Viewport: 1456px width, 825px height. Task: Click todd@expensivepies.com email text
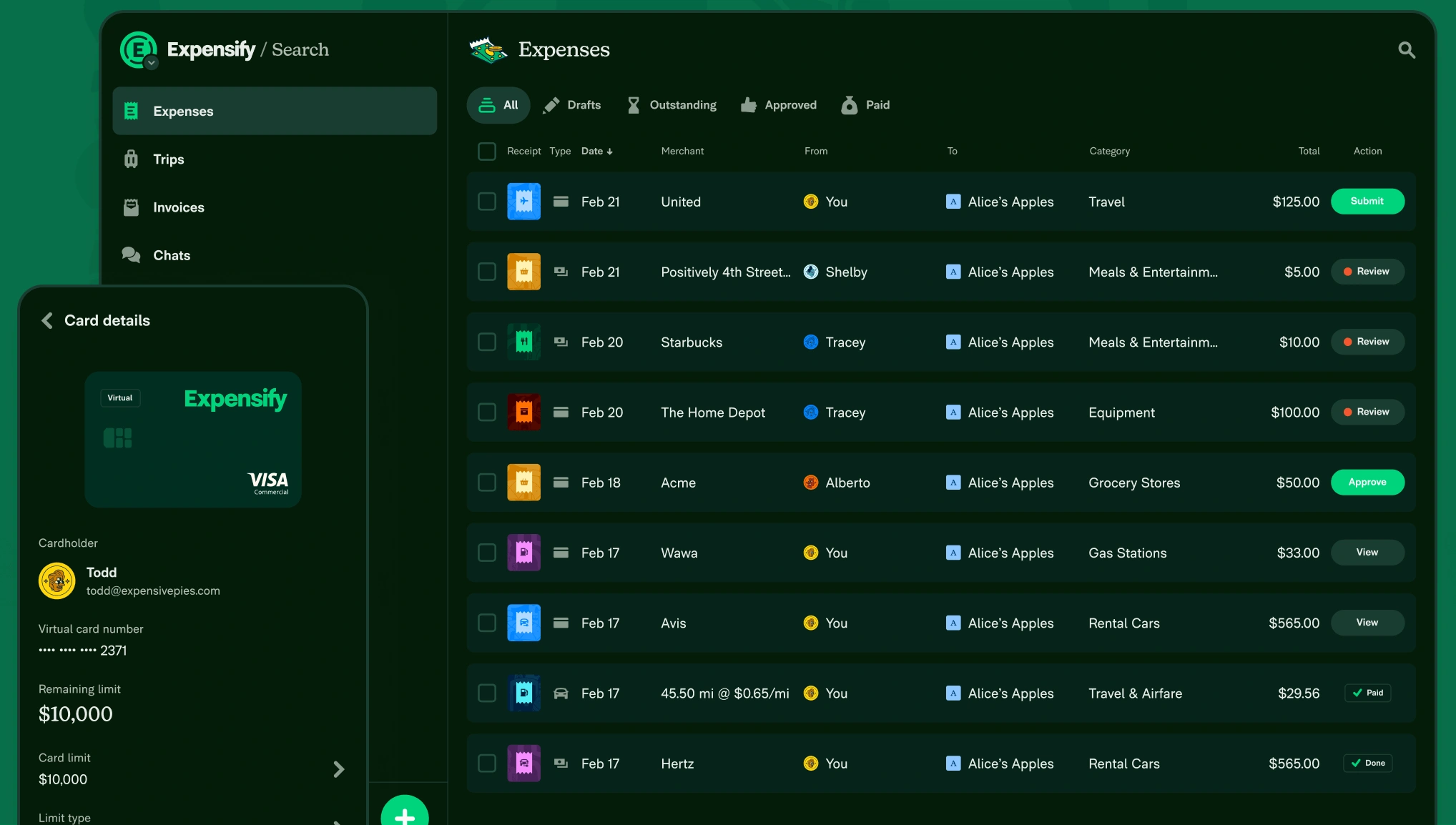pos(153,591)
